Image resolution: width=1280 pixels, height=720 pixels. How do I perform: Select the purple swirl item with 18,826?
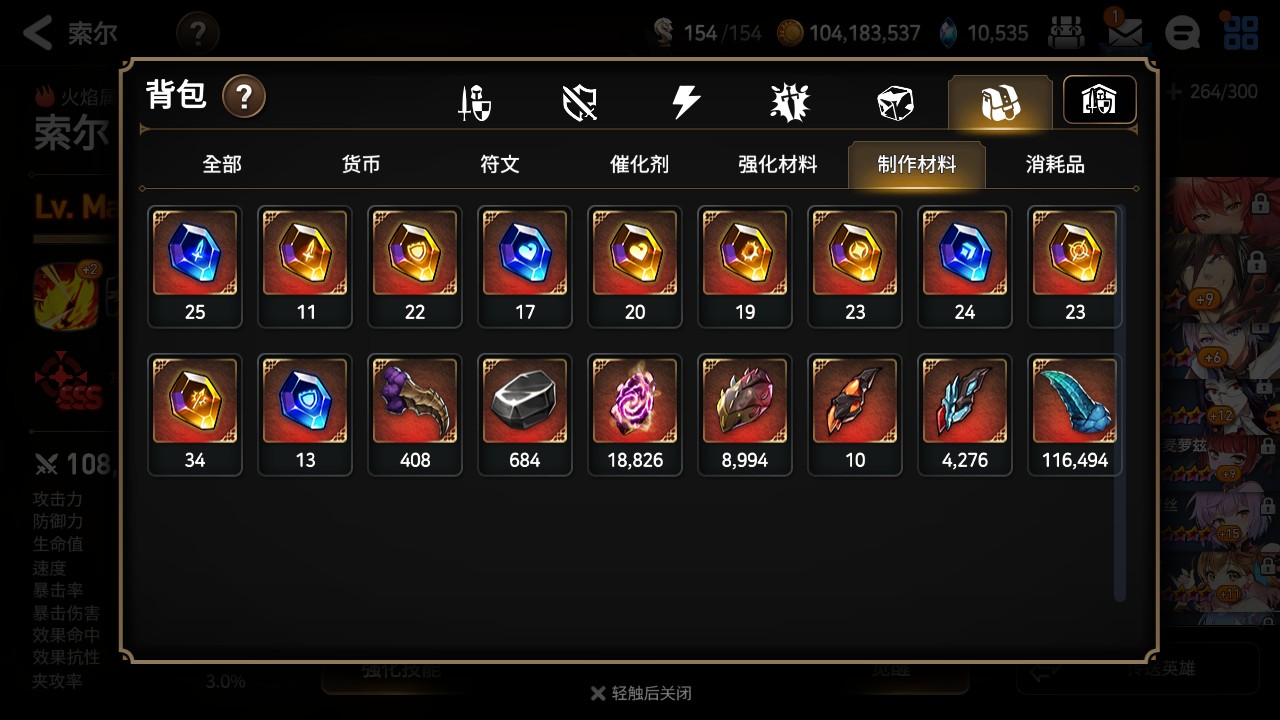tap(635, 414)
